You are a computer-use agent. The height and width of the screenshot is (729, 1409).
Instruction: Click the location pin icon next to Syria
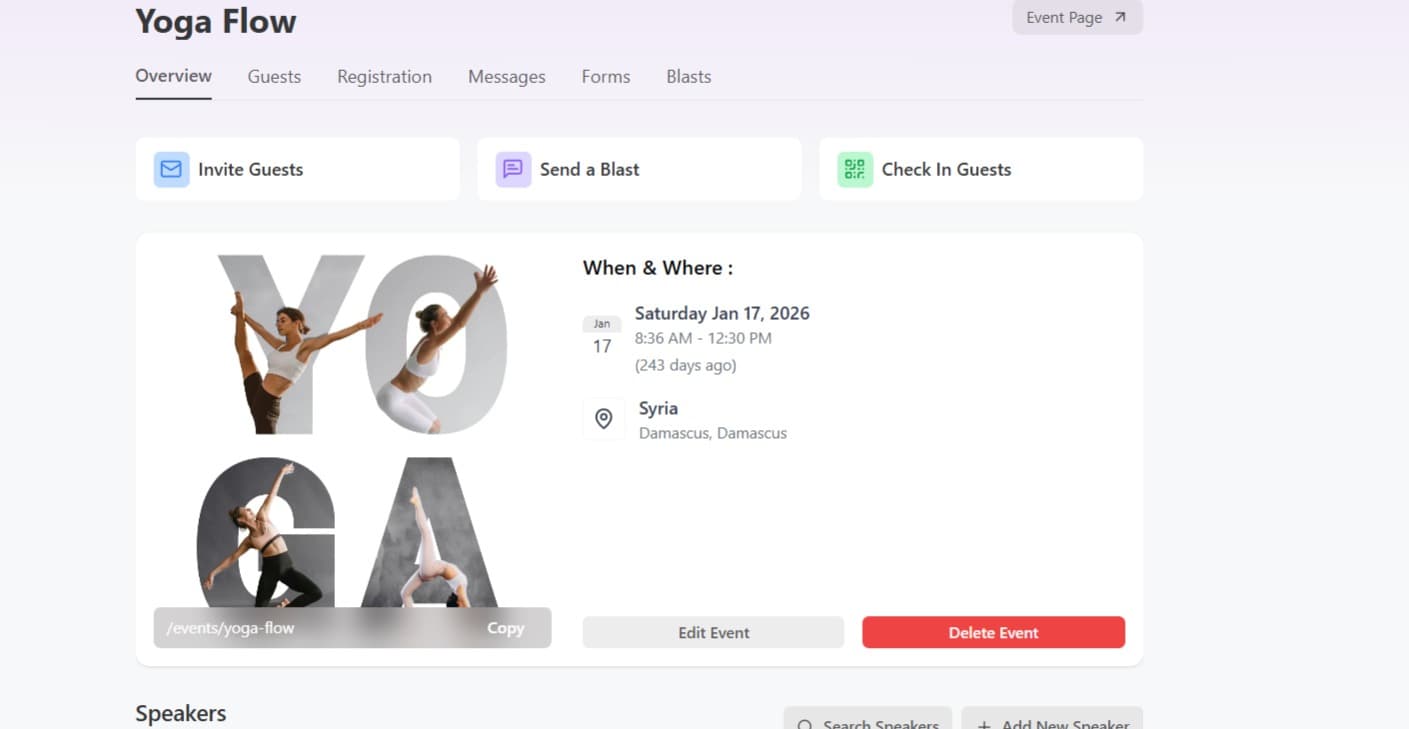click(603, 419)
